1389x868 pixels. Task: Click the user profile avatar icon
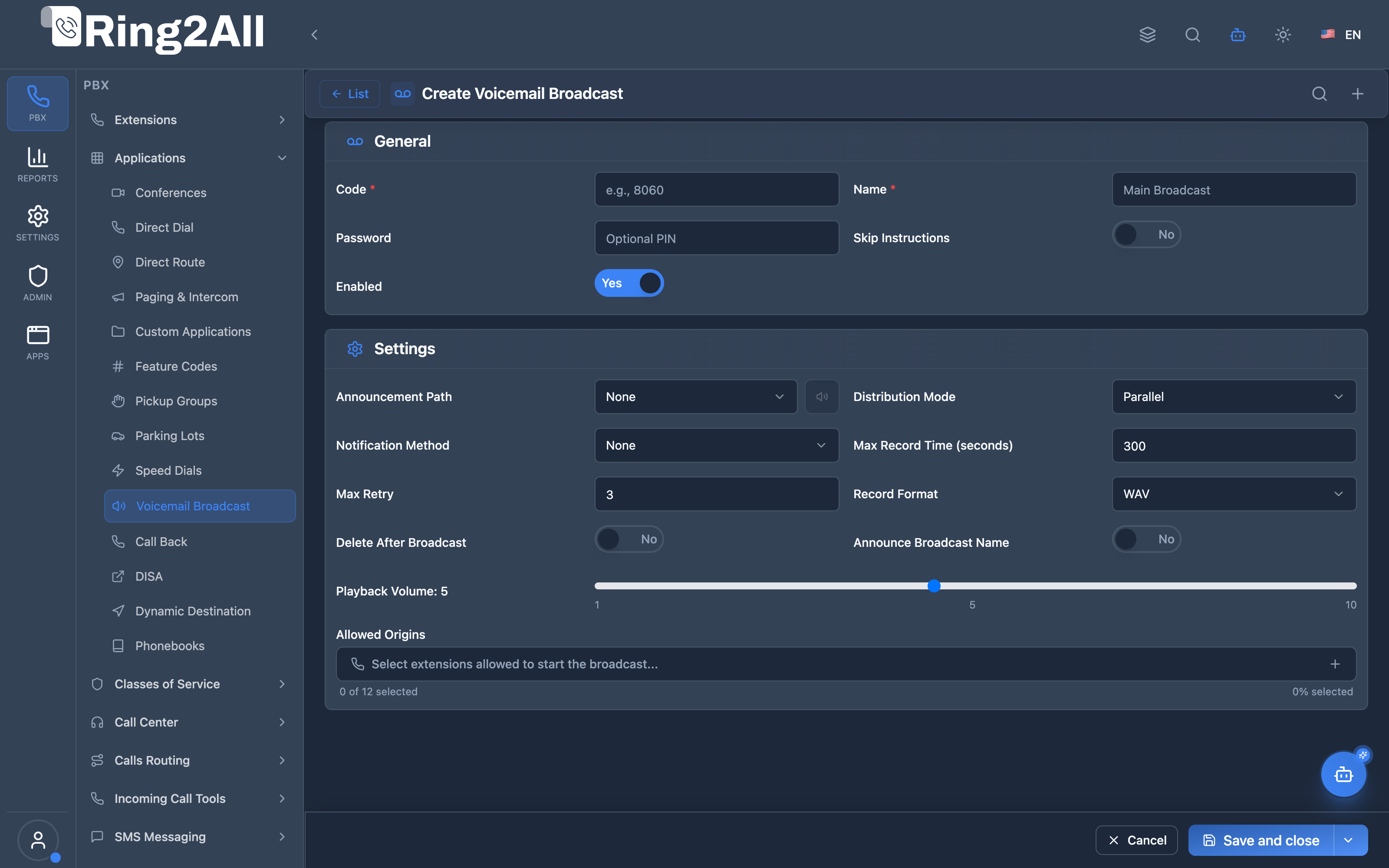(38, 841)
